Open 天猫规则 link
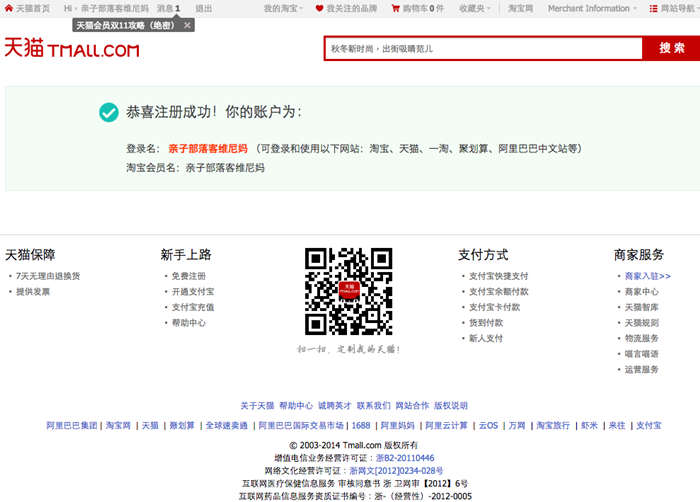The height and width of the screenshot is (502, 700). [x=642, y=323]
